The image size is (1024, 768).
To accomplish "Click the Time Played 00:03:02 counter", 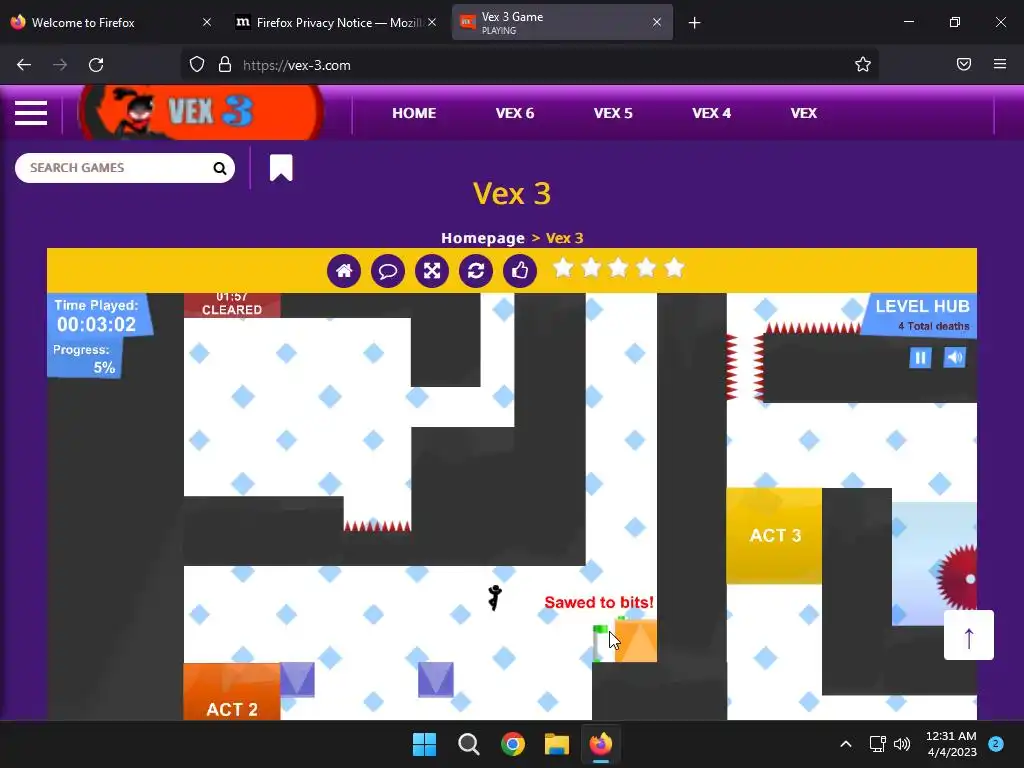I will click(97, 315).
